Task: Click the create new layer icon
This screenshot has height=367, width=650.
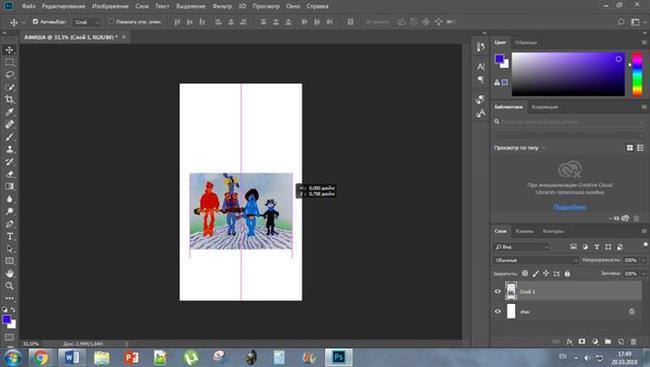Action: [621, 341]
